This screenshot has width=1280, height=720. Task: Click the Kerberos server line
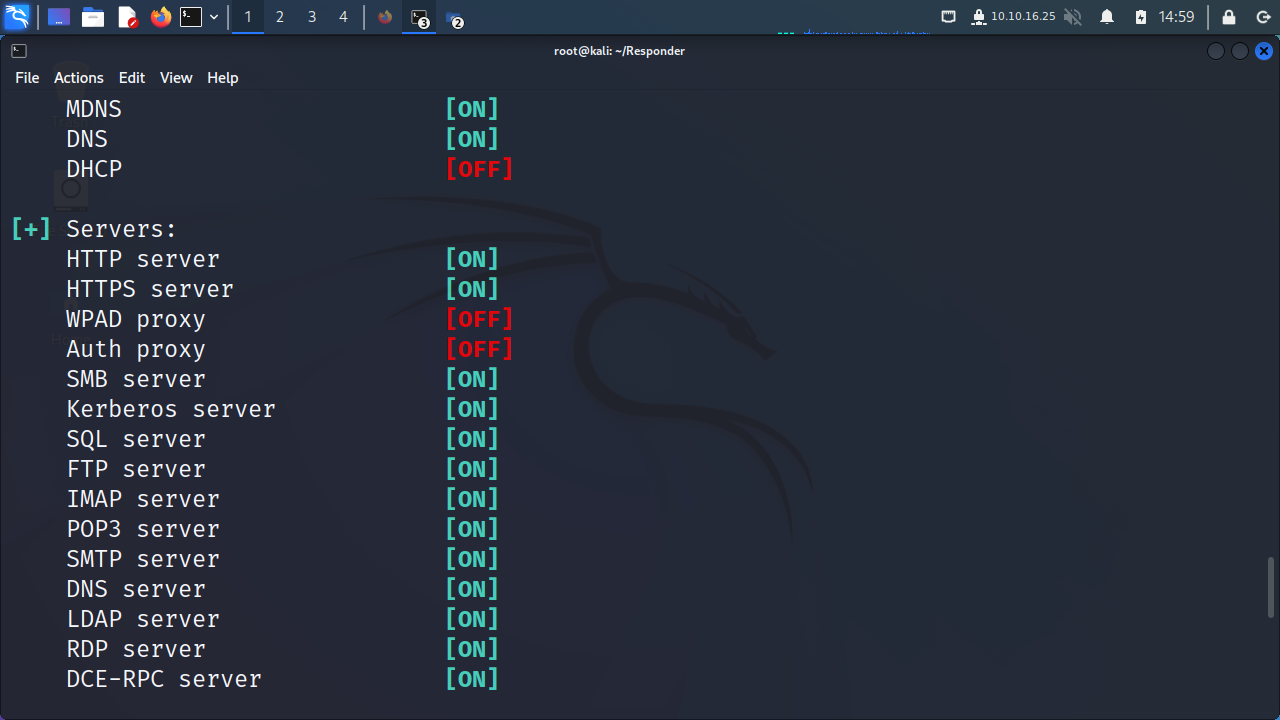tap(171, 409)
